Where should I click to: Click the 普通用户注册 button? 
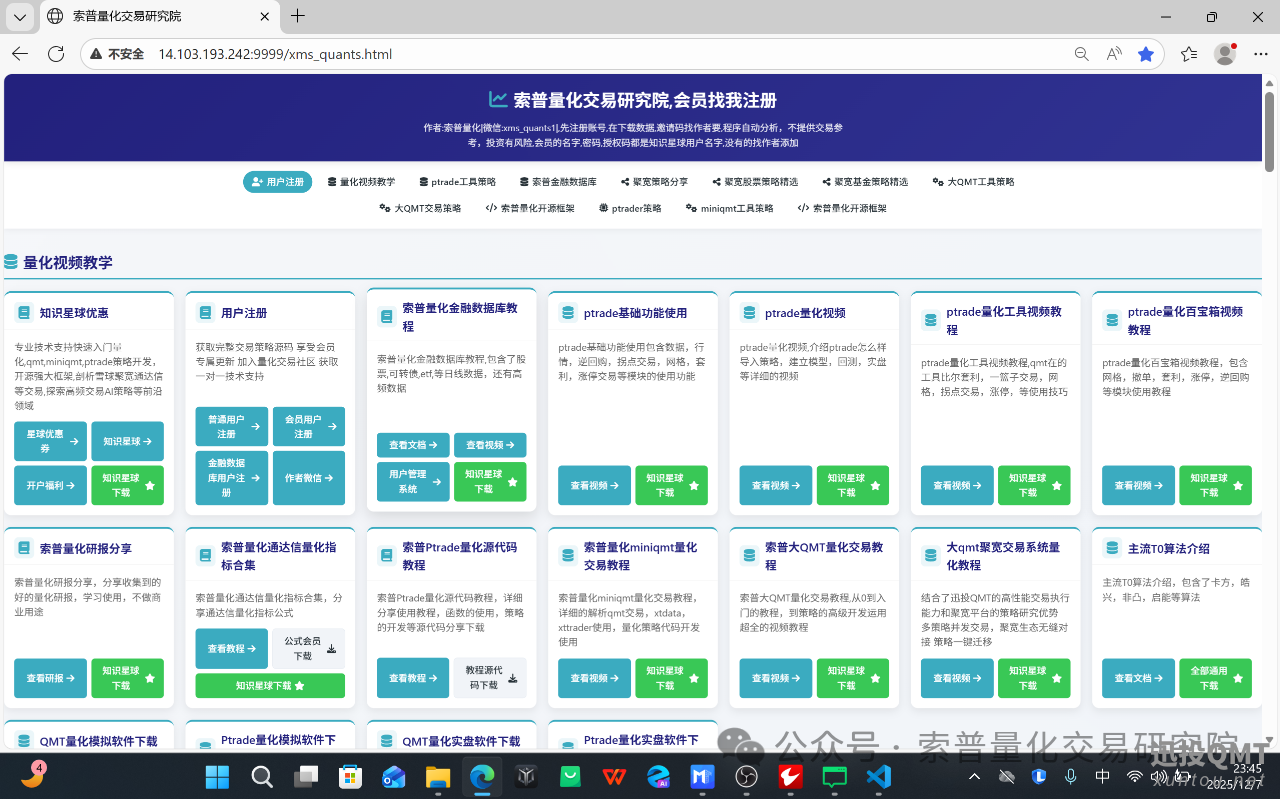click(x=231, y=426)
